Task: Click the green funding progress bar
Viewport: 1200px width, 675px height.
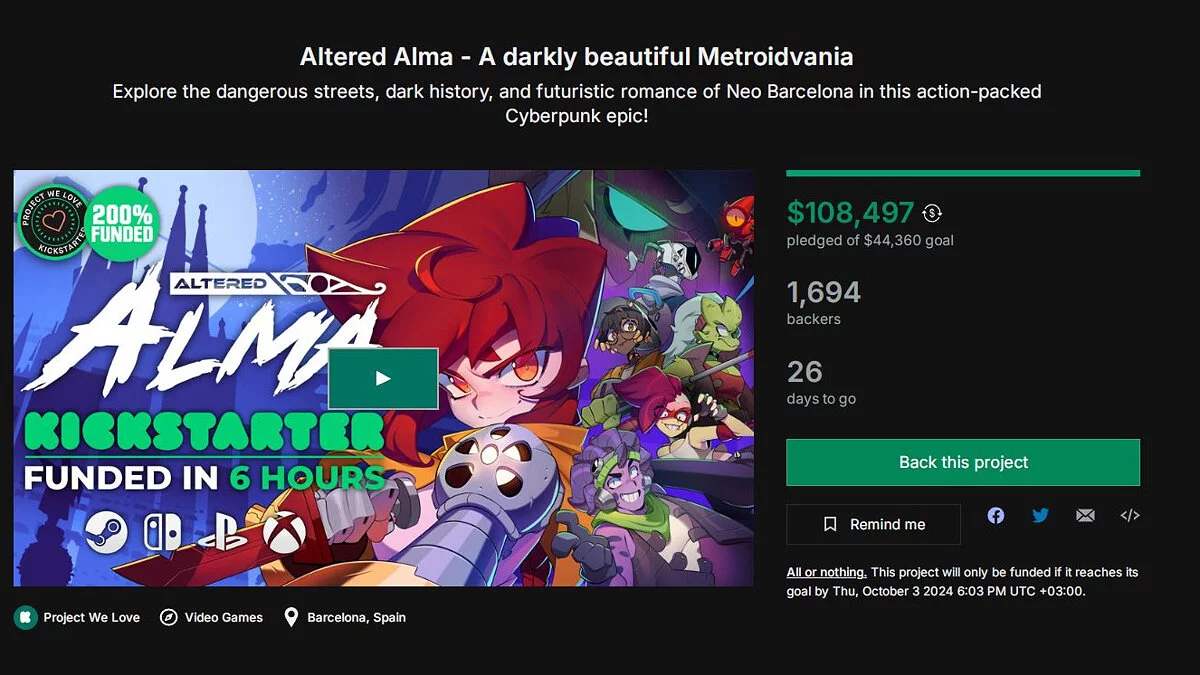Action: click(x=963, y=173)
